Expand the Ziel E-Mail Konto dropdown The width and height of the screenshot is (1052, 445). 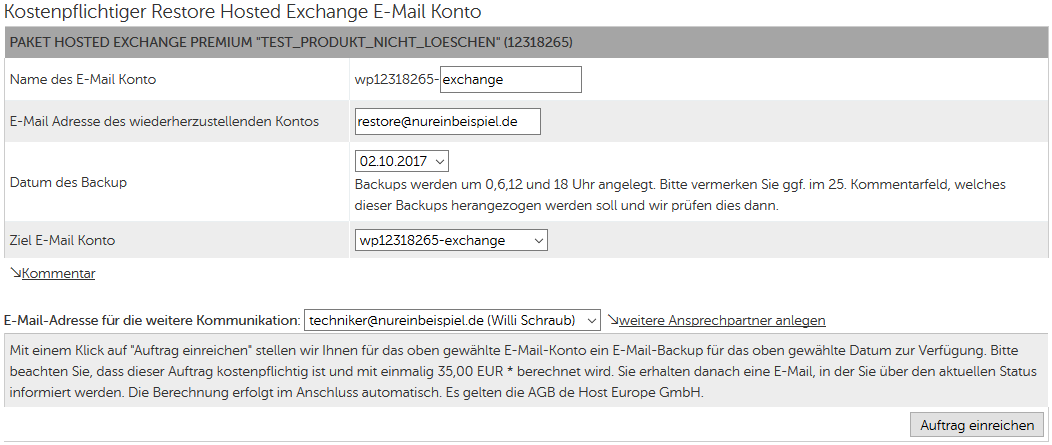451,240
